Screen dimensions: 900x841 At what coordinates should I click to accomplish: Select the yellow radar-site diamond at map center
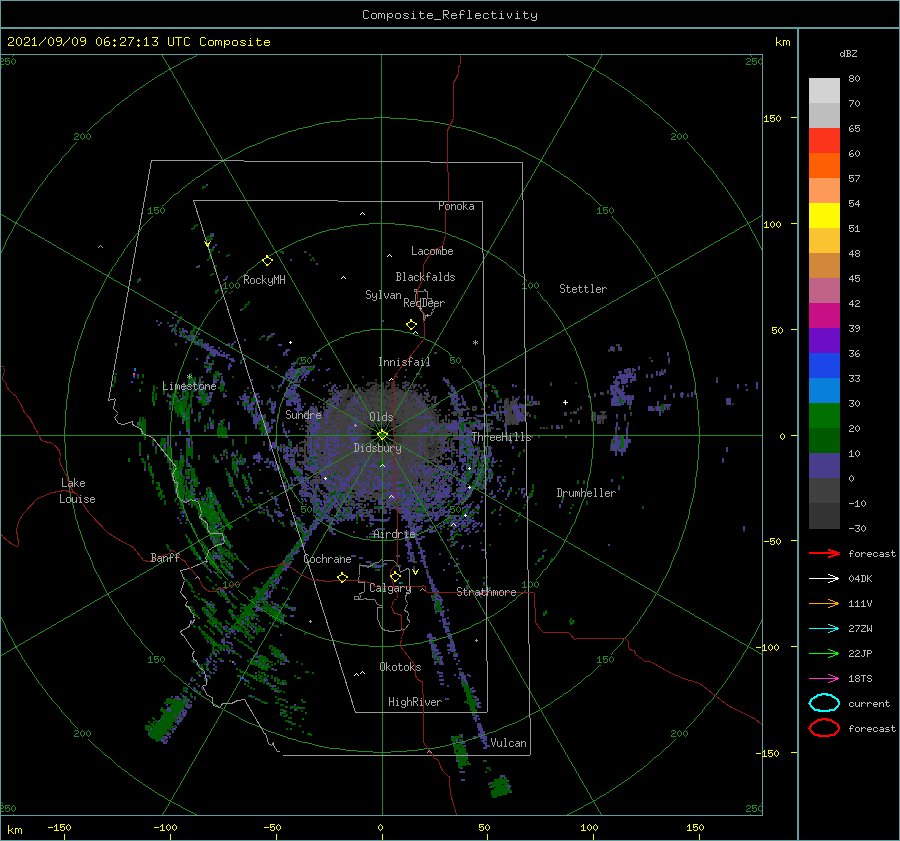coord(382,435)
